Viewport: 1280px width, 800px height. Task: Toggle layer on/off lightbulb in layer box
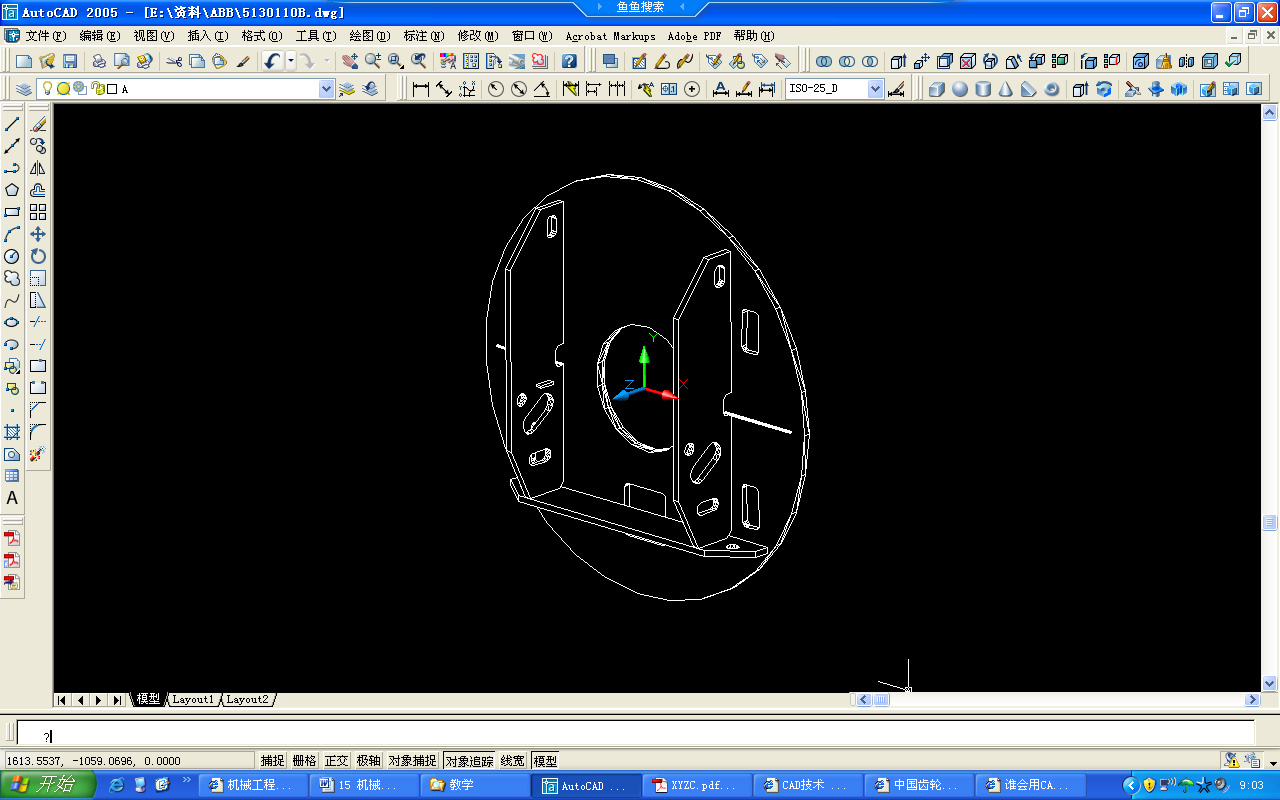pos(47,89)
